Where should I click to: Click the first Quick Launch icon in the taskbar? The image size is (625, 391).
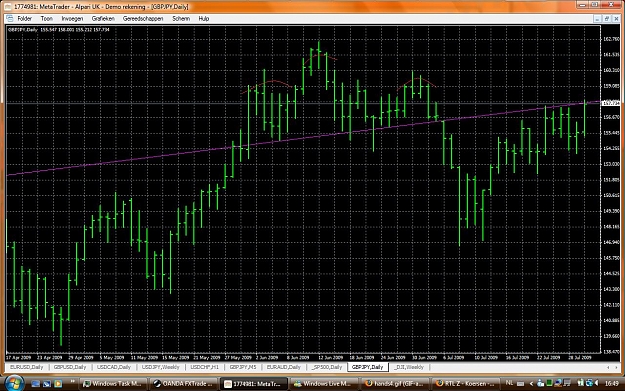pyautogui.click(x=35, y=383)
